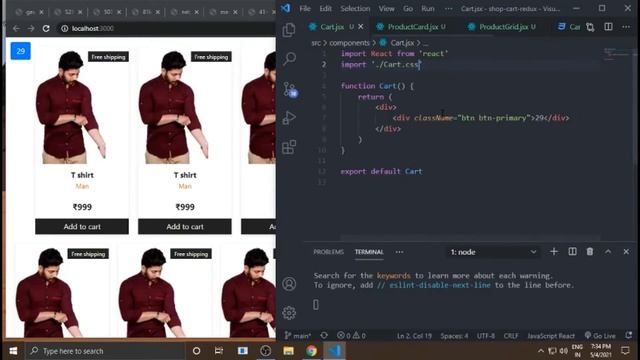Split the terminal panel
The image size is (640, 360).
[572, 251]
